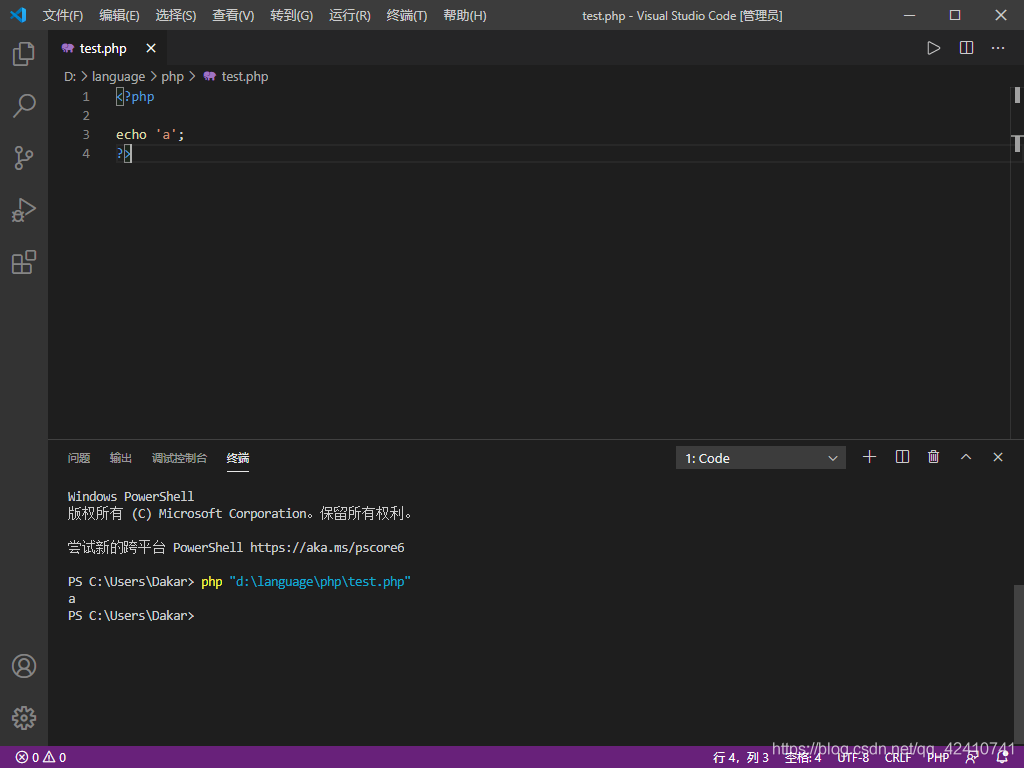1024x768 pixels.
Task: Switch to the 调试控制台 panel tab
Action: coord(179,458)
